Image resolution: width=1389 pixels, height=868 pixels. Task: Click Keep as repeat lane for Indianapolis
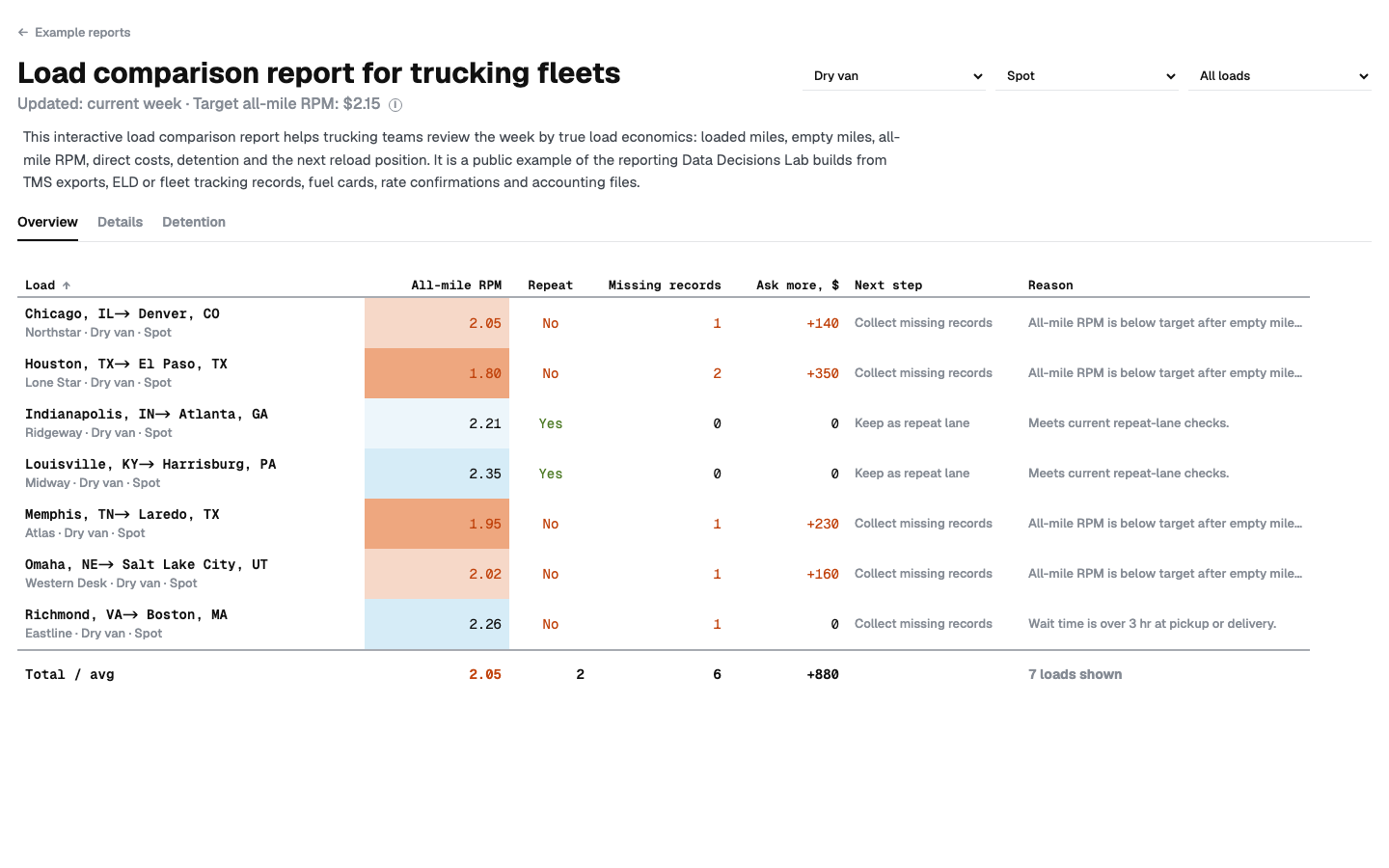tap(912, 423)
